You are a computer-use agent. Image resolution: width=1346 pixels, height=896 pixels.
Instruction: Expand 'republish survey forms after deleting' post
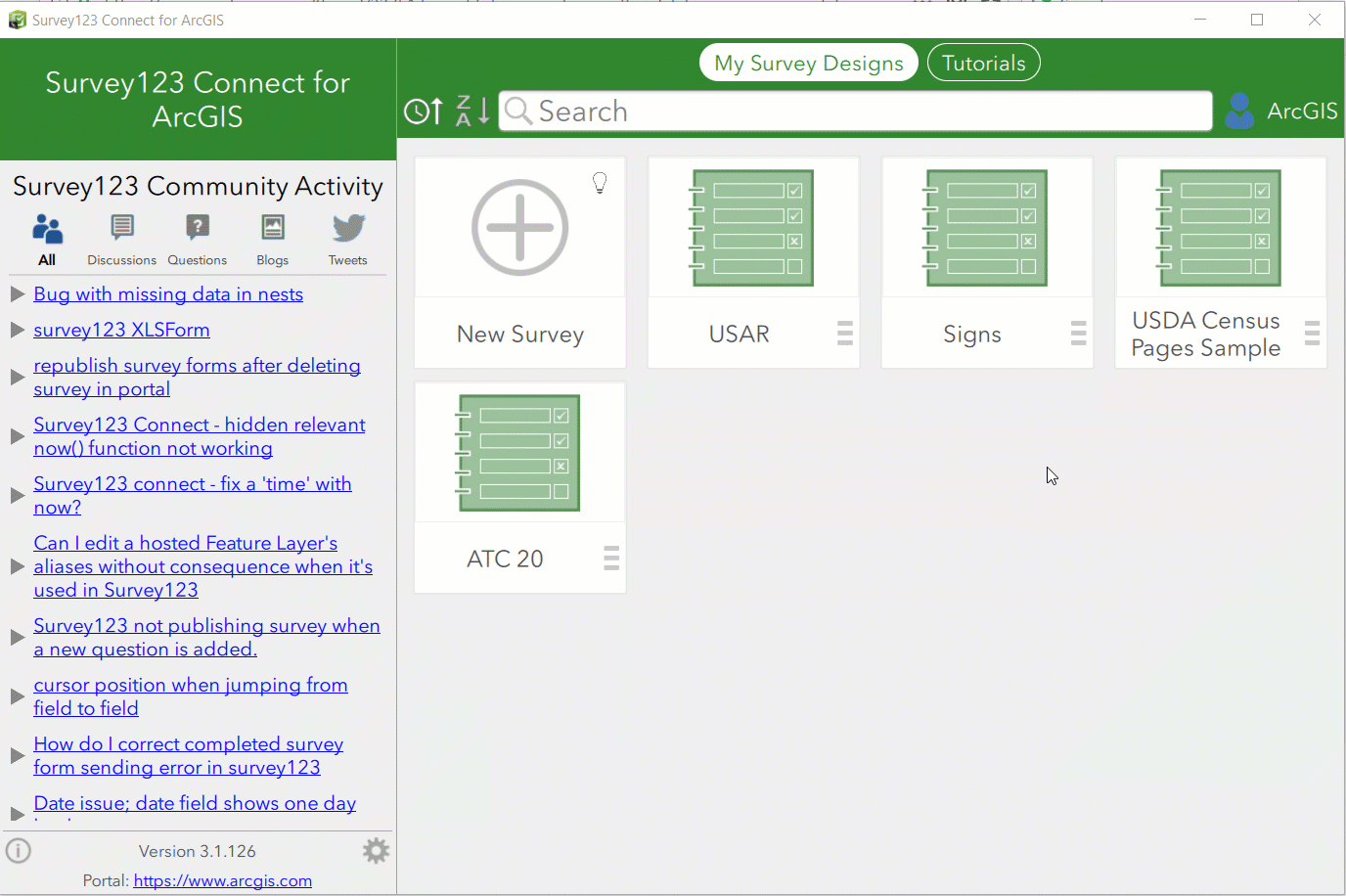tap(17, 377)
